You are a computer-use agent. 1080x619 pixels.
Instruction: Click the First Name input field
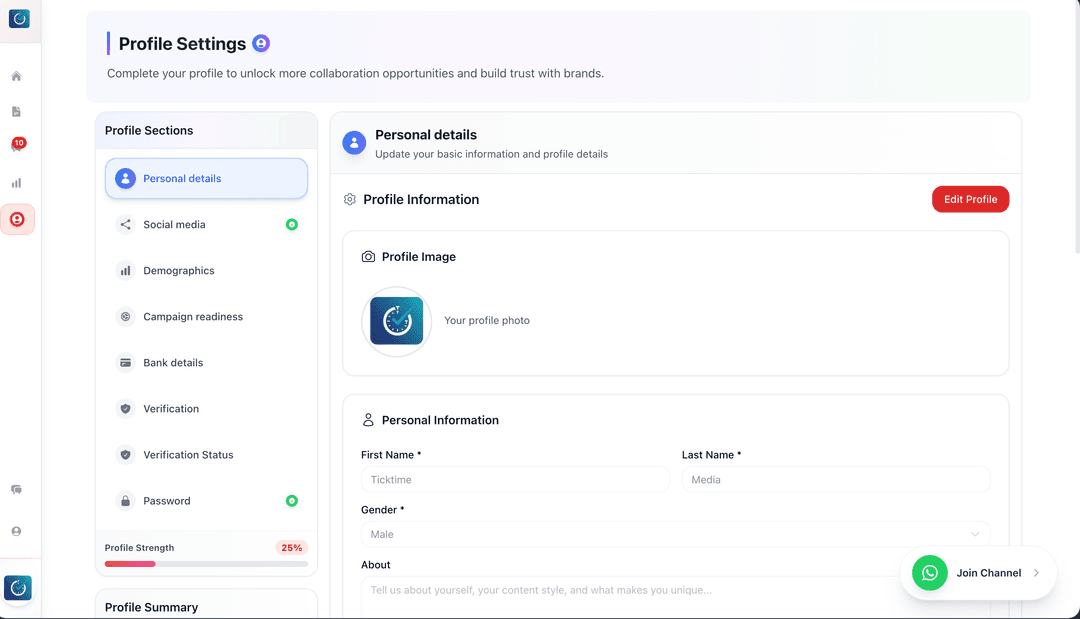click(x=515, y=479)
